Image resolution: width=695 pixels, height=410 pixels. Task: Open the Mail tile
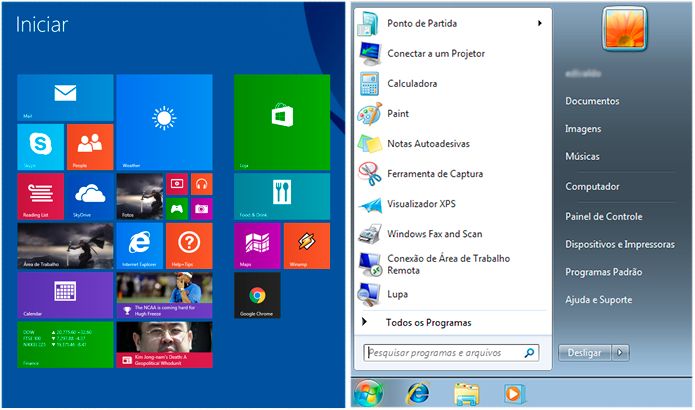pyautogui.click(x=65, y=98)
